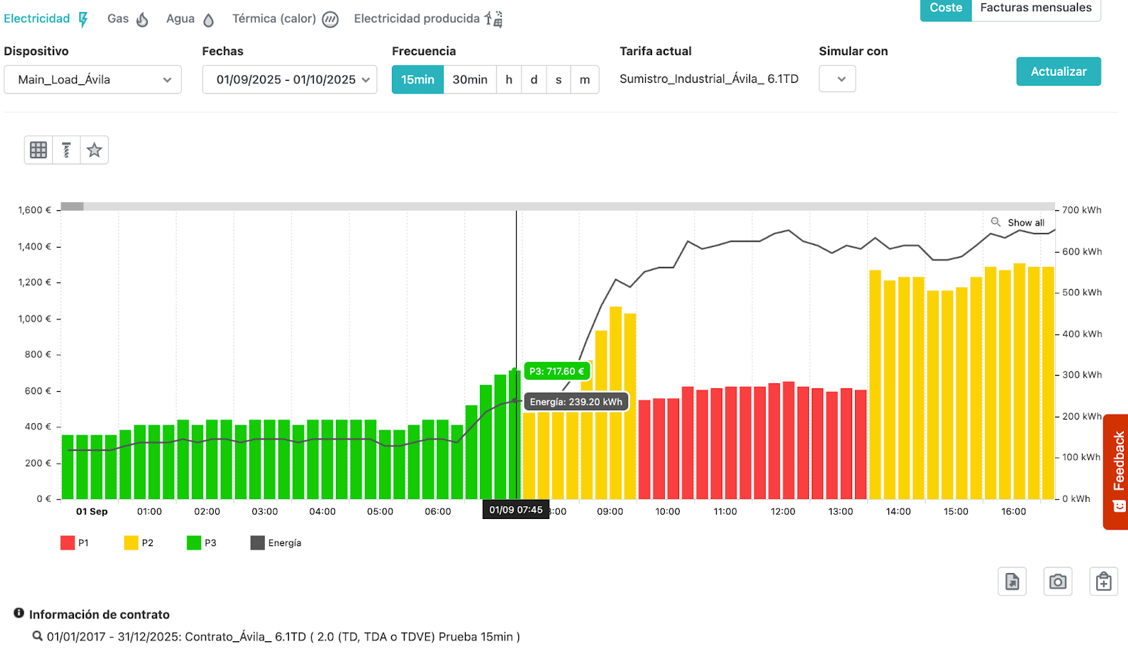This screenshot has width=1128, height=657.
Task: Click the clipboard copy icon
Action: pos(1103,581)
